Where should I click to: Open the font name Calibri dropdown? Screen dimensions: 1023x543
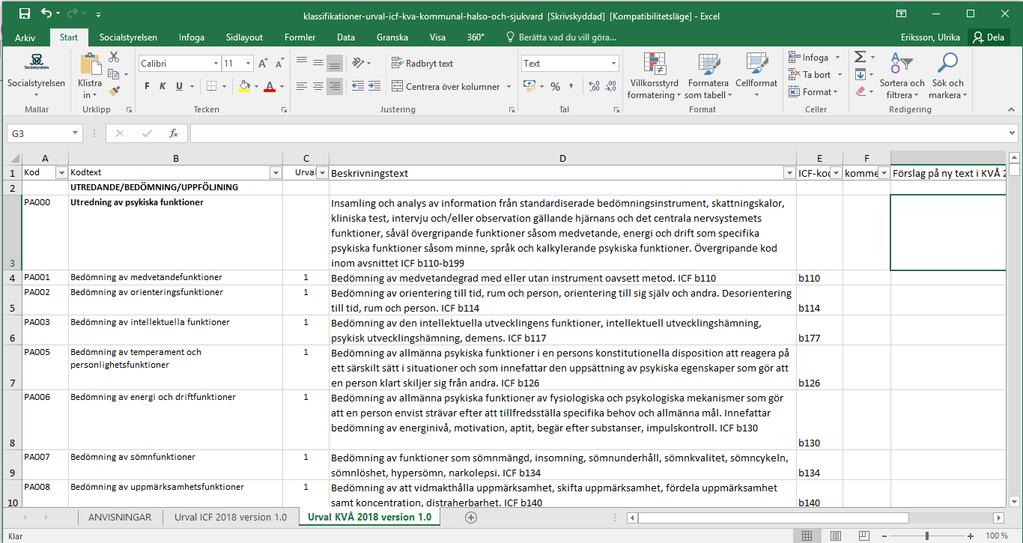click(x=216, y=63)
